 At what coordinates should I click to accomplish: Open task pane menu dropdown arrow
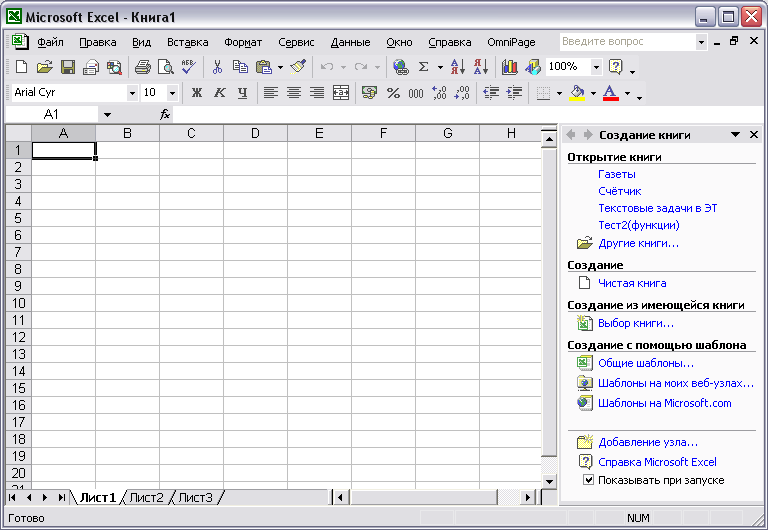pos(735,135)
